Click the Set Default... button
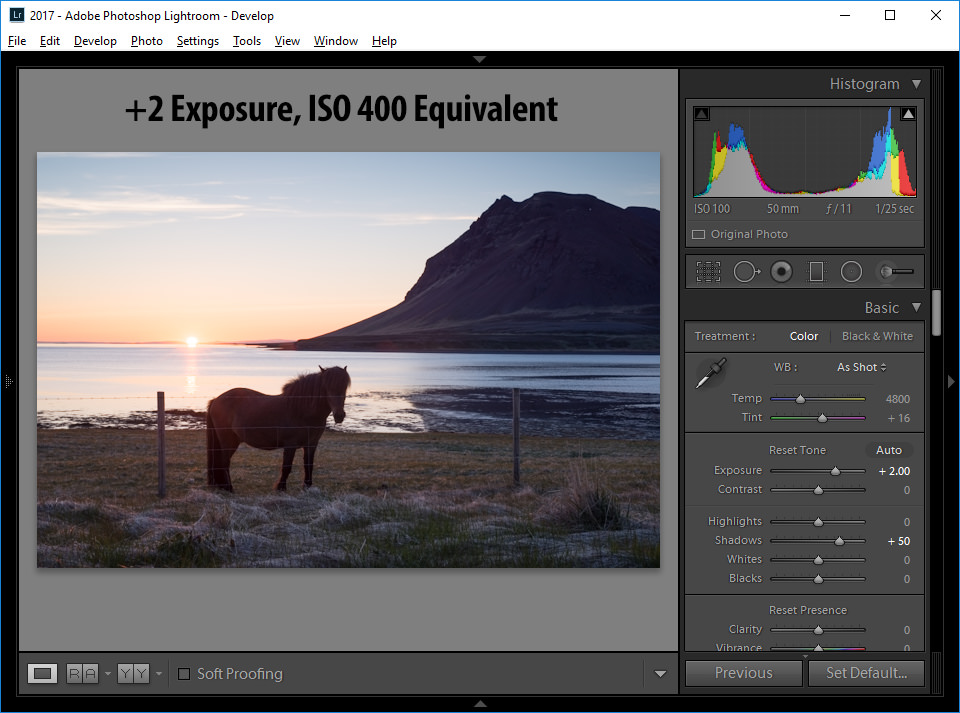This screenshot has width=960, height=713. click(866, 673)
